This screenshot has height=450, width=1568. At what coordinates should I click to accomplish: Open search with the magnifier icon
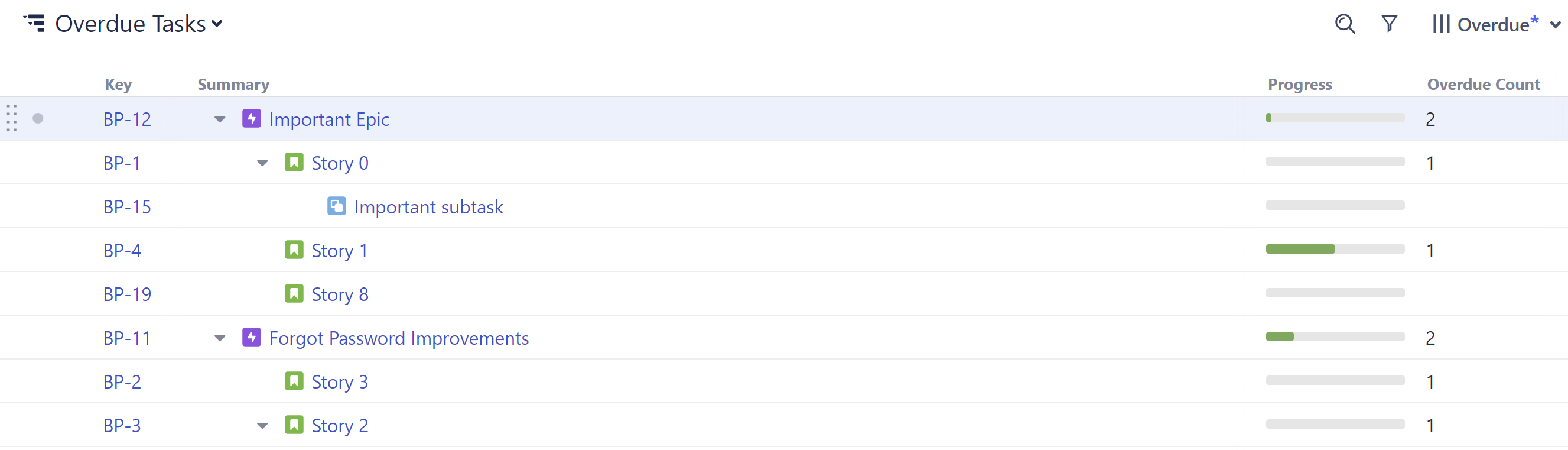(1345, 24)
